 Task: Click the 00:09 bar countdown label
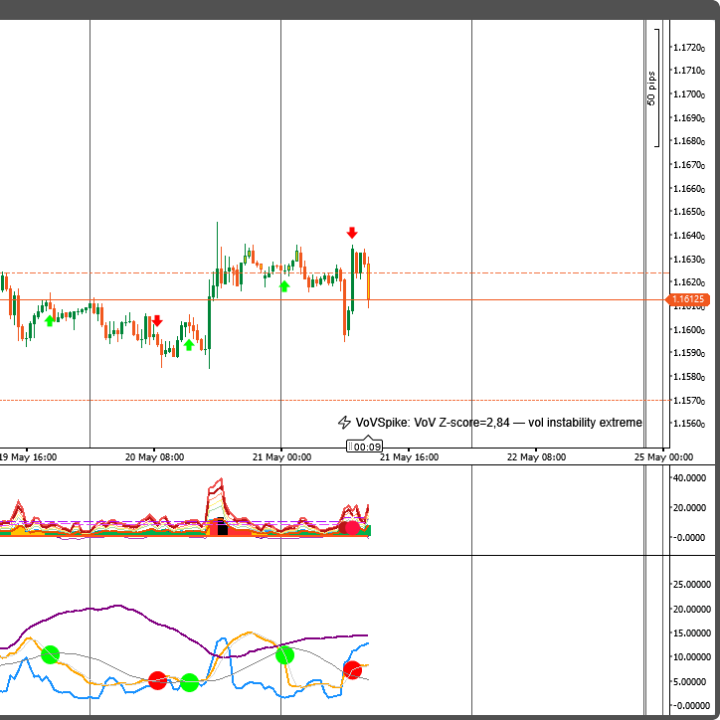pyautogui.click(x=365, y=446)
